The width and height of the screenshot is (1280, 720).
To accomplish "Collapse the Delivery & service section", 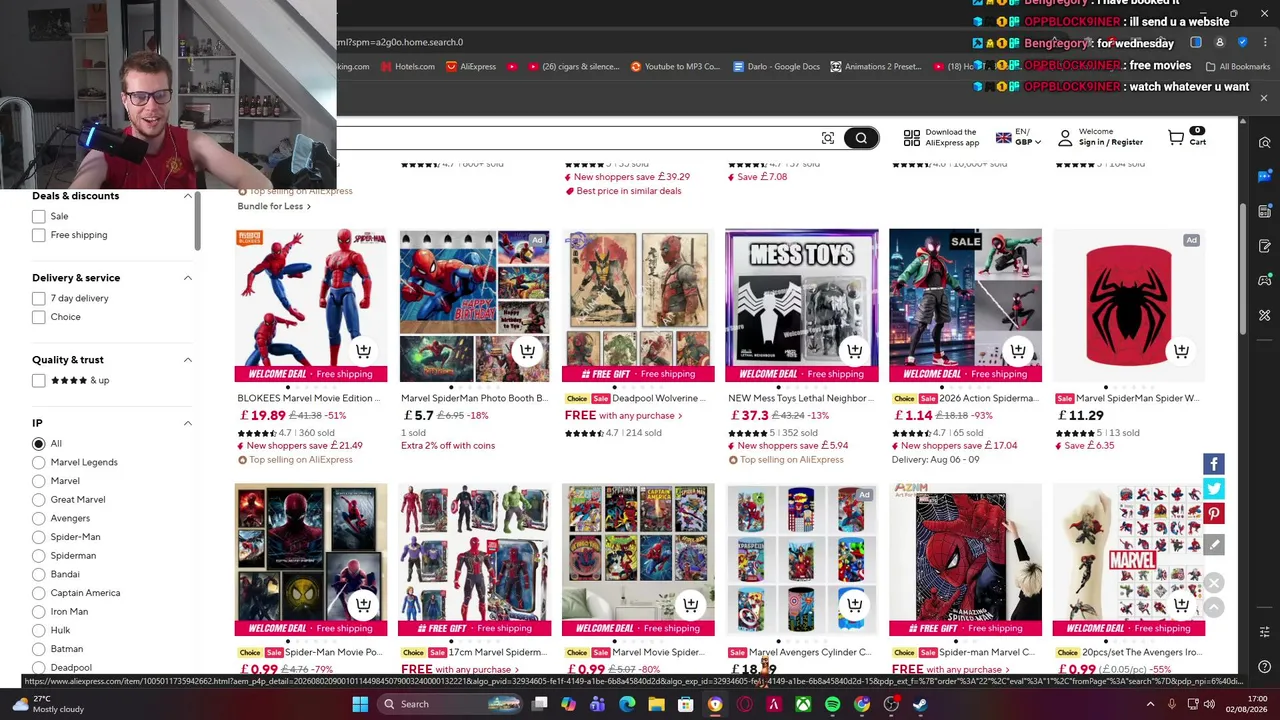I will click(x=187, y=278).
